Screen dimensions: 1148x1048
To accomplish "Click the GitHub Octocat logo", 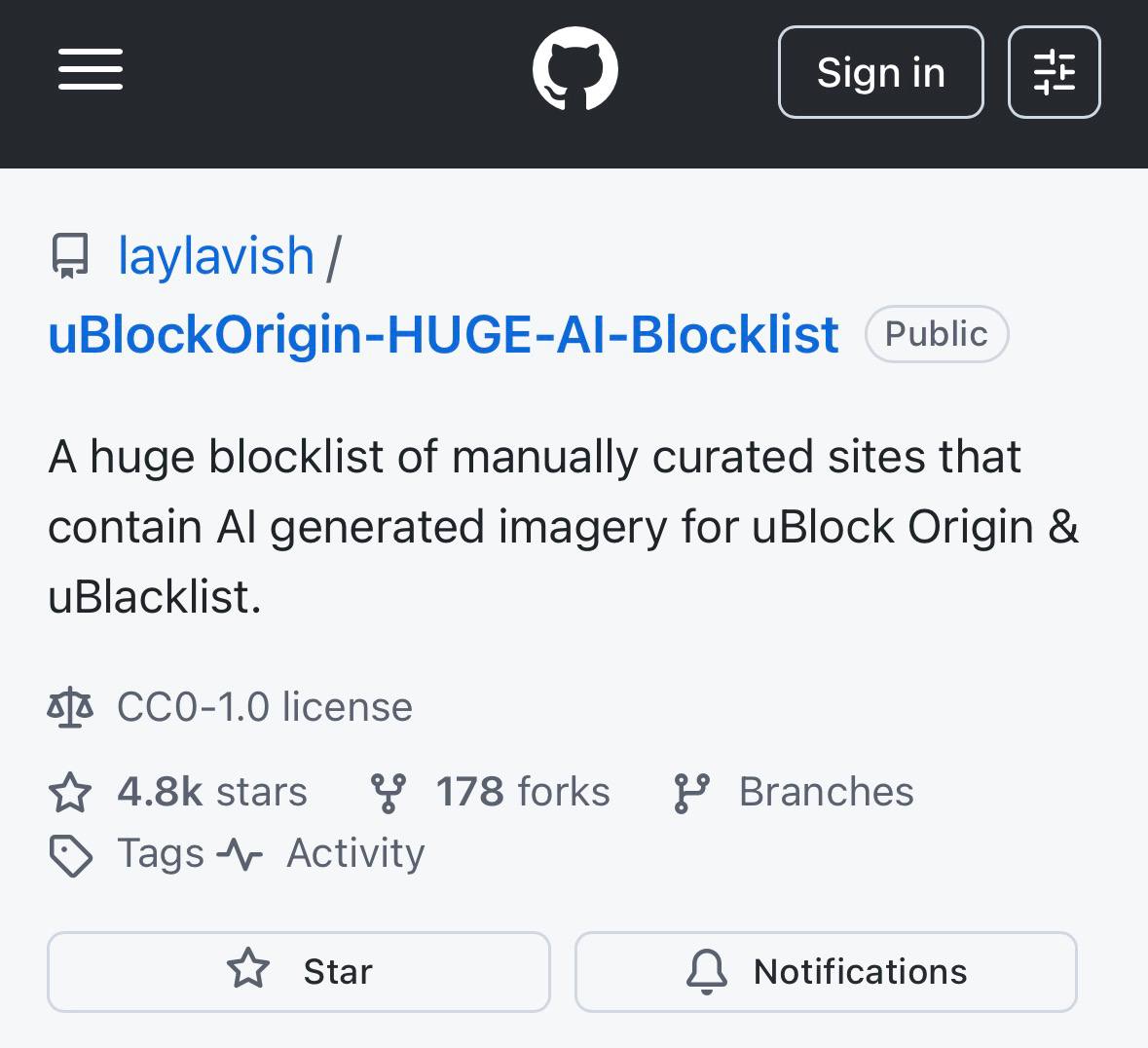I will click(x=575, y=70).
